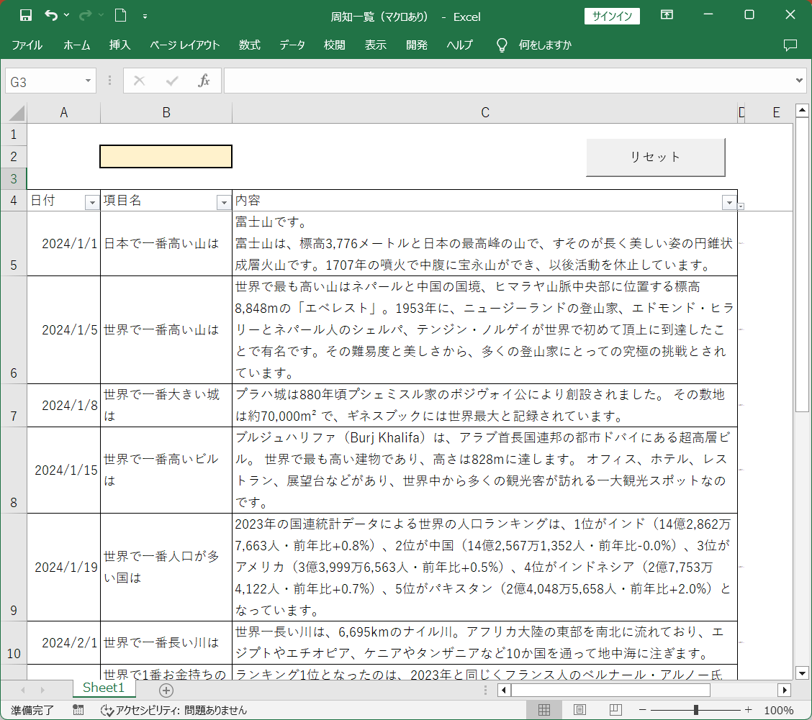The image size is (812, 720).
Task: Open the 項目名 column filter dropdown
Action: click(223, 202)
